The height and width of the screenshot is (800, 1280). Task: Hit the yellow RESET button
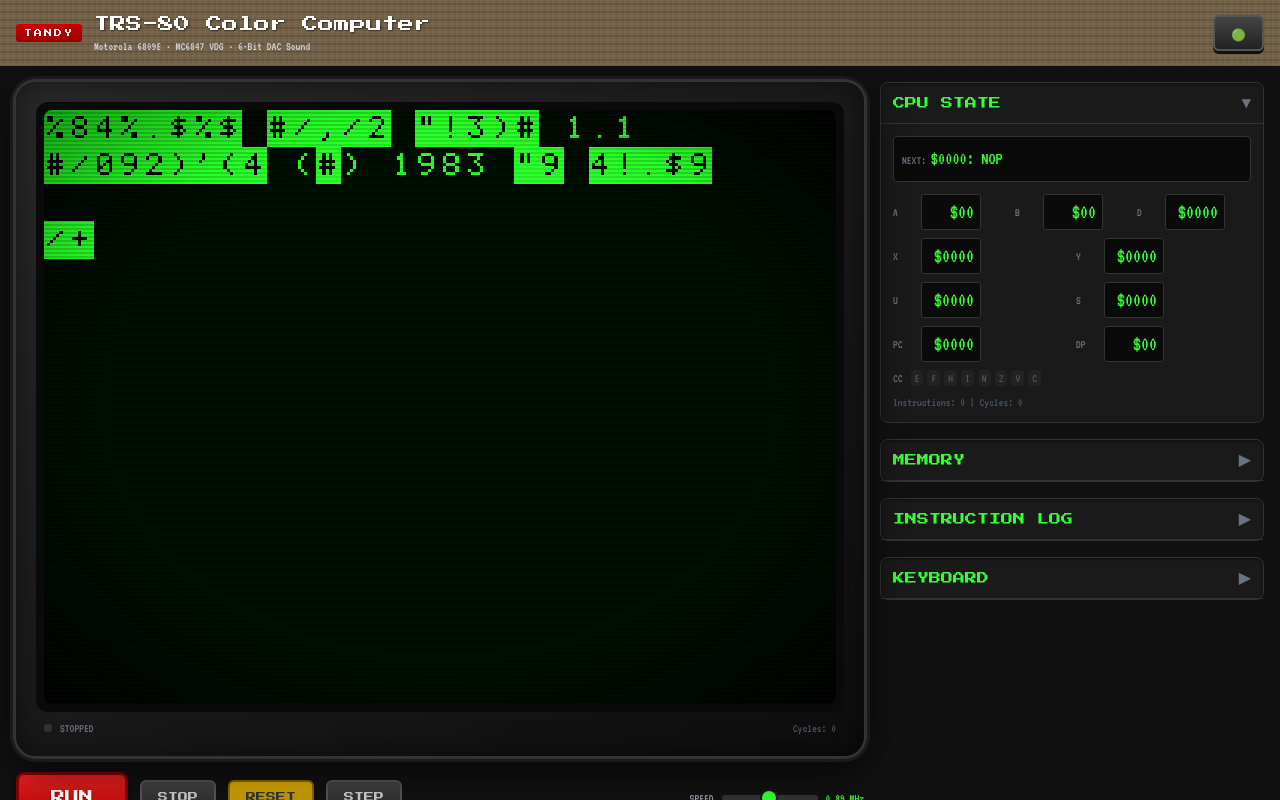coord(270,791)
